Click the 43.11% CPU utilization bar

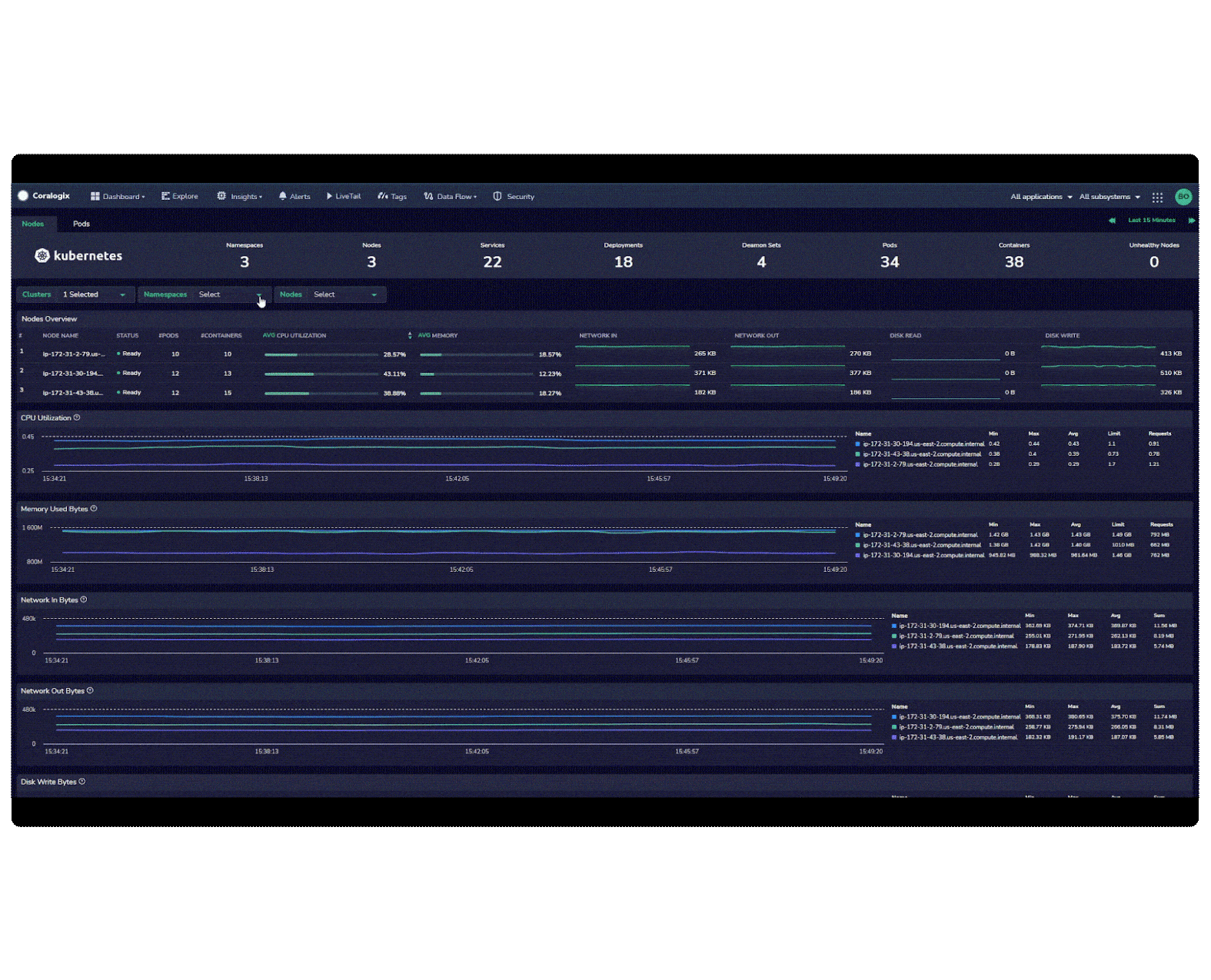[x=321, y=374]
